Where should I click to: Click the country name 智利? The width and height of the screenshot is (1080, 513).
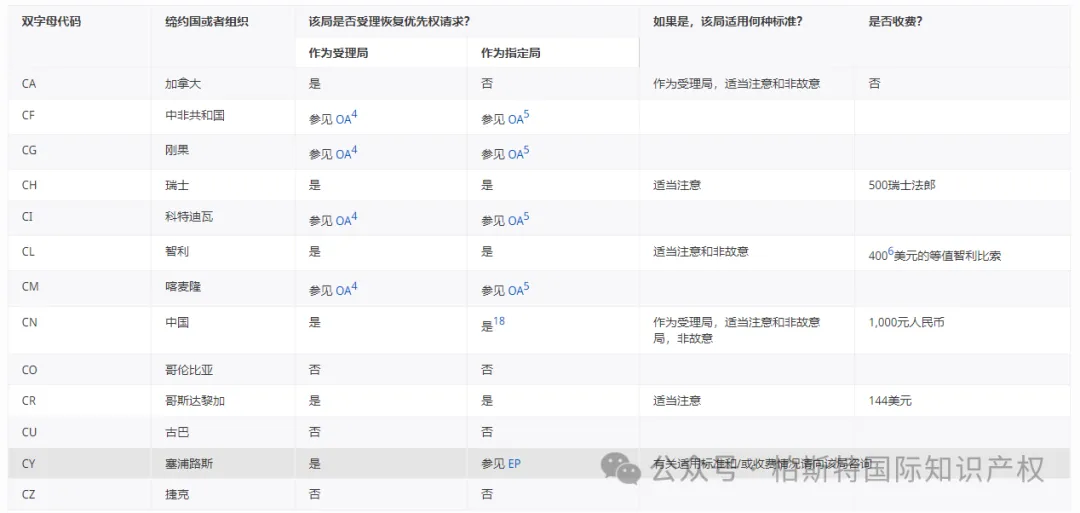176,252
